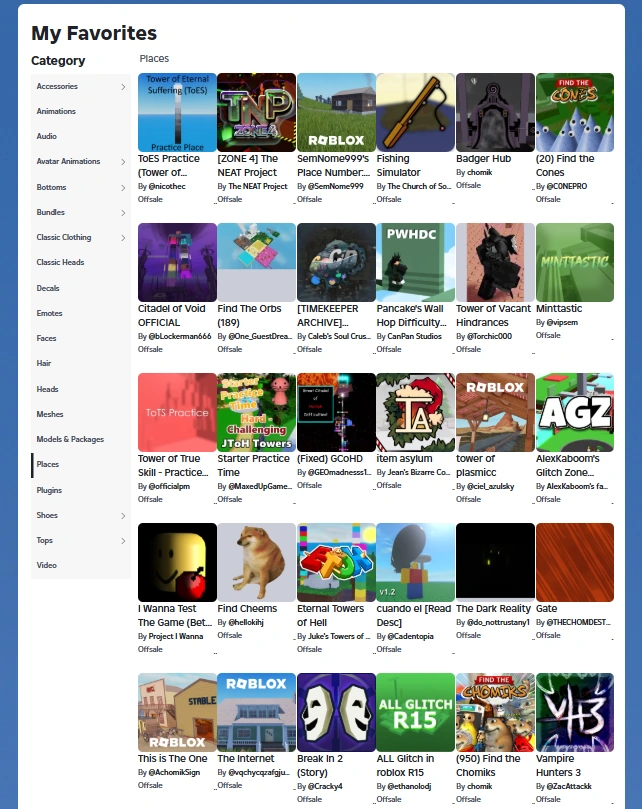Open The Internet game thumbnail
This screenshot has width=642, height=809.
point(256,713)
